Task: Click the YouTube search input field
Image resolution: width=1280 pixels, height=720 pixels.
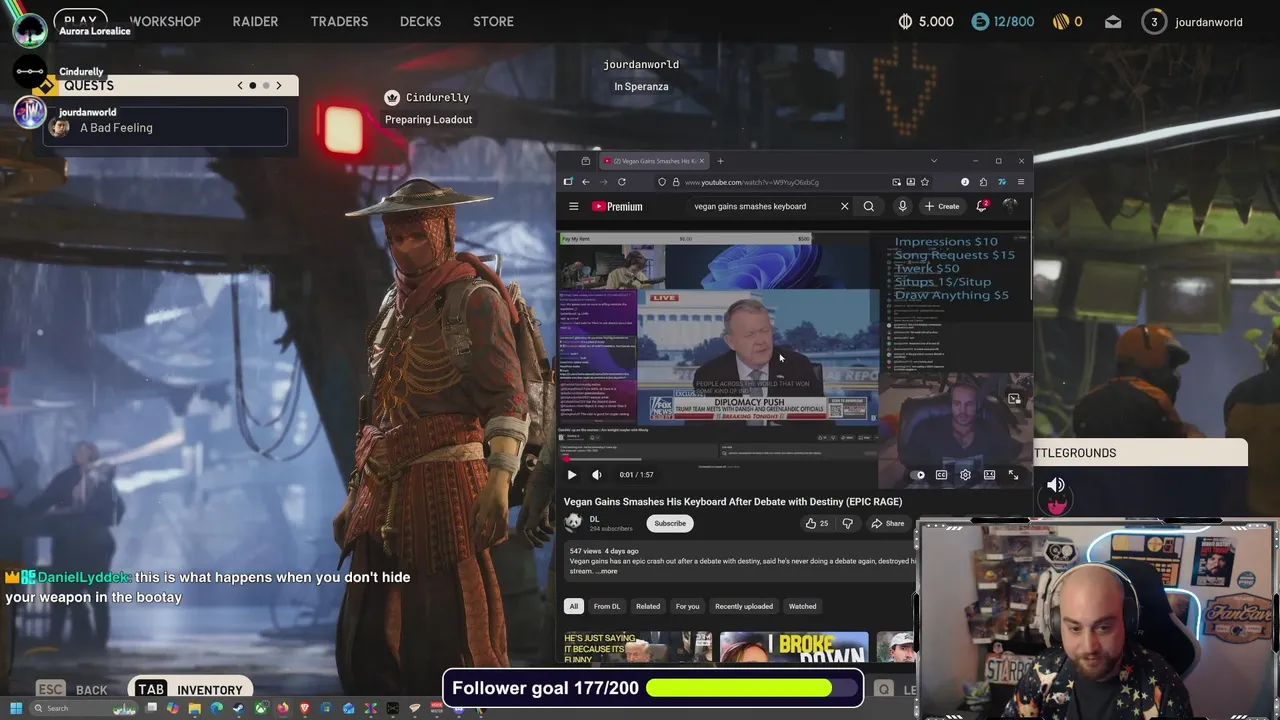Action: coord(765,206)
